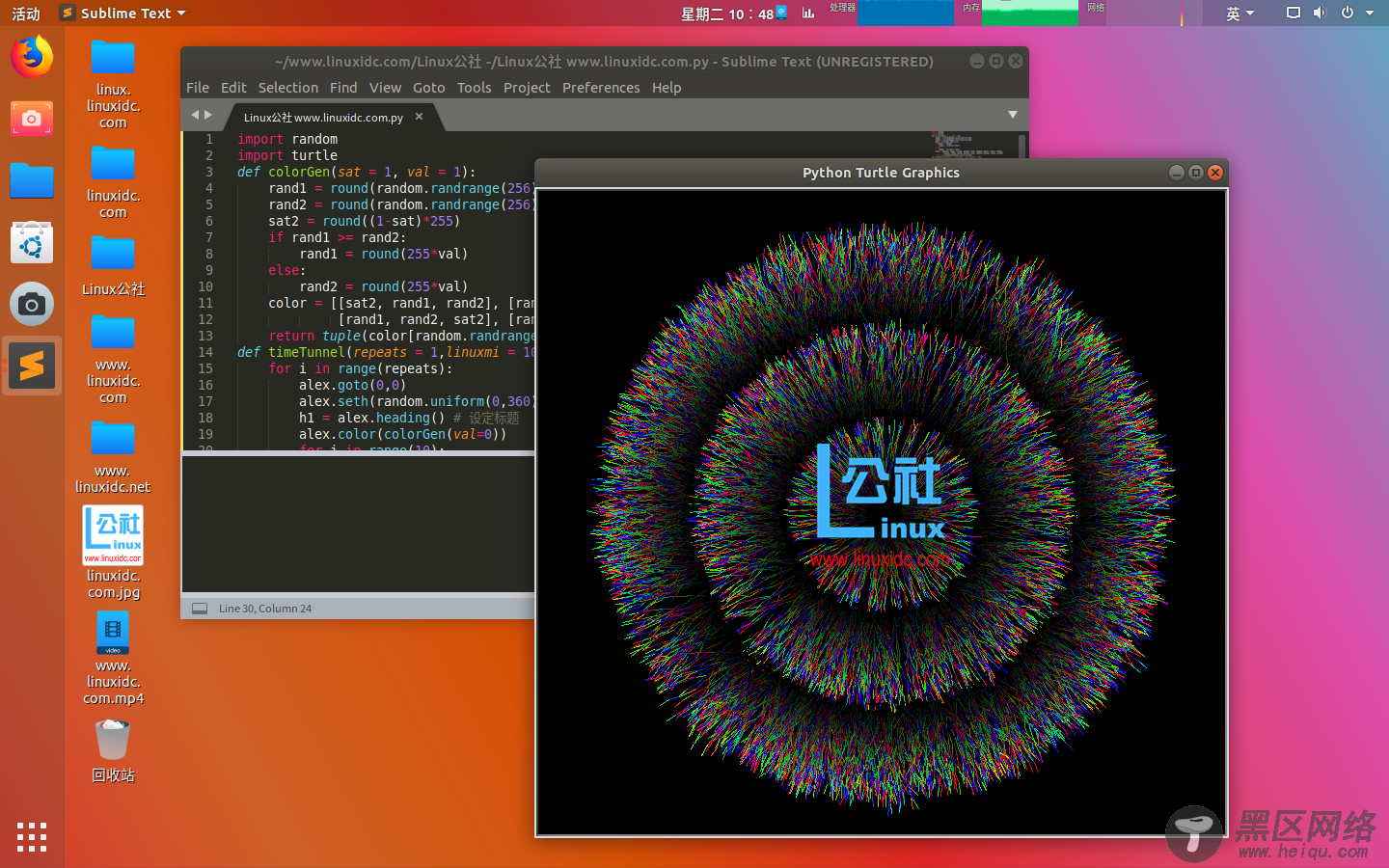Click the power icon in the top bar
1389x868 pixels.
click(x=1348, y=13)
